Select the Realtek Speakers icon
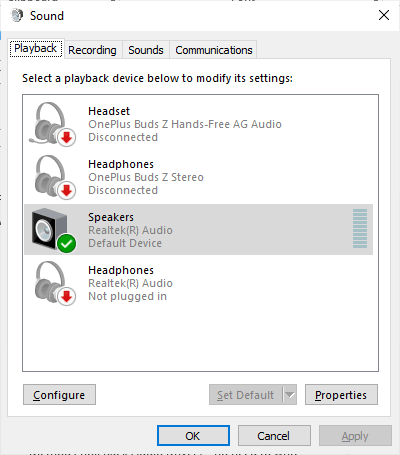The height and width of the screenshot is (455, 400). pyautogui.click(x=53, y=230)
